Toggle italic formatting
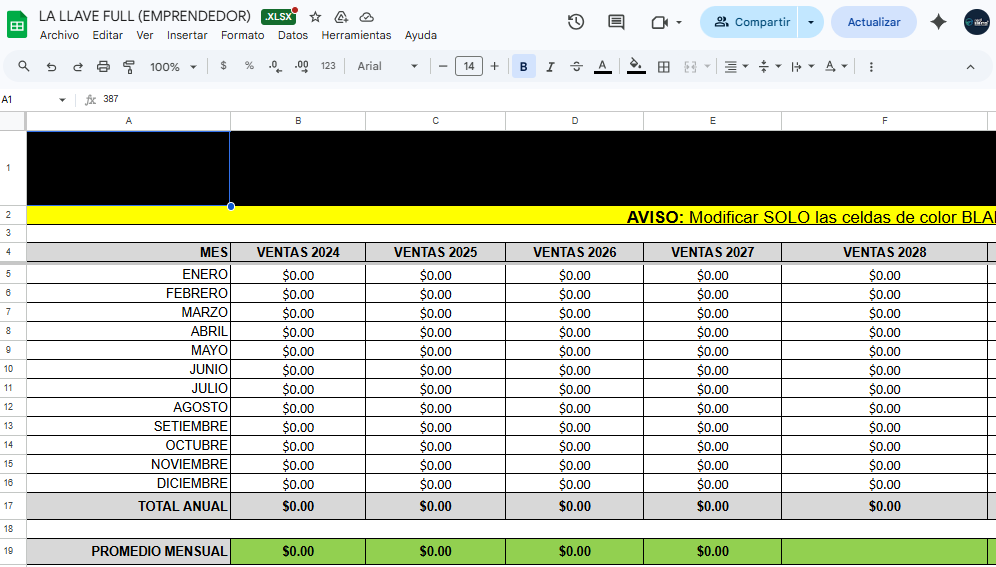Image resolution: width=996 pixels, height=567 pixels. (550, 67)
